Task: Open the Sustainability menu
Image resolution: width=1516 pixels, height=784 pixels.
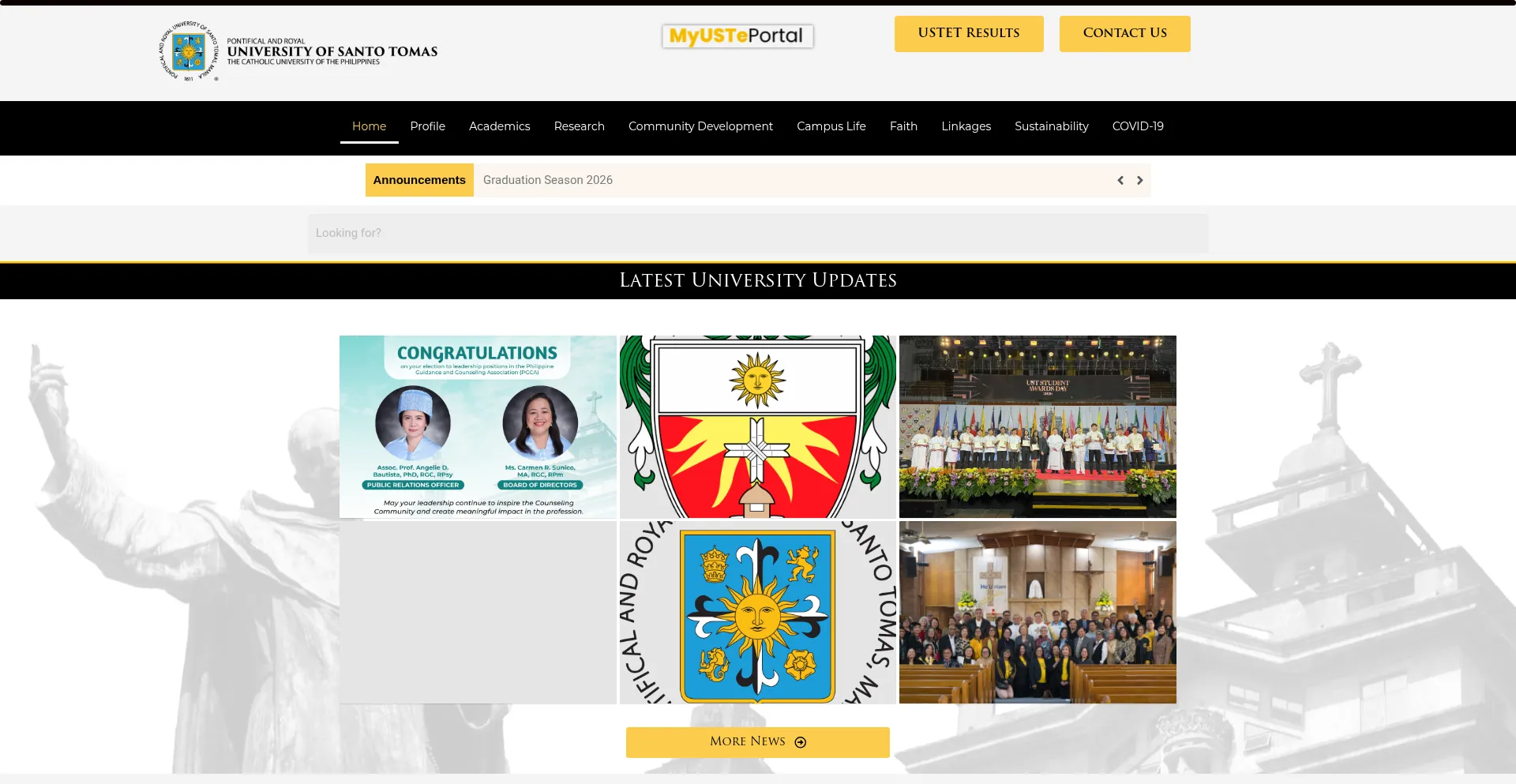Action: 1052,126
